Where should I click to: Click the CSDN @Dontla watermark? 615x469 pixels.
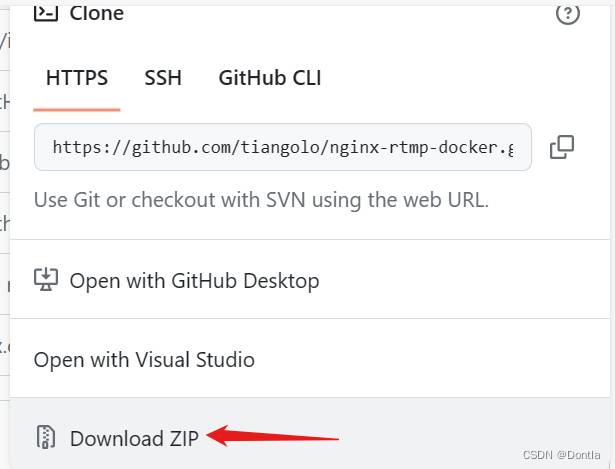[x=561, y=455]
